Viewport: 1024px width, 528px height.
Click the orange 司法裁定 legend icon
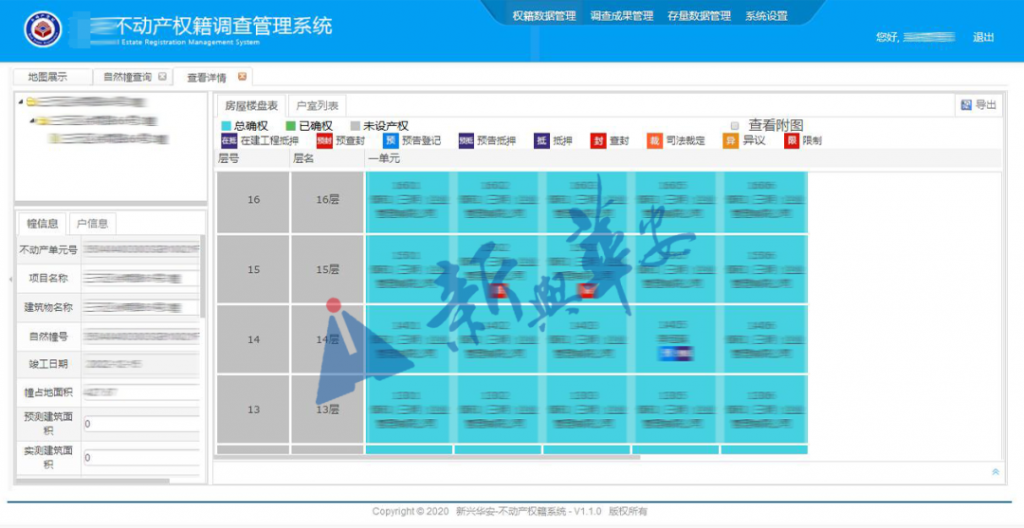654,141
